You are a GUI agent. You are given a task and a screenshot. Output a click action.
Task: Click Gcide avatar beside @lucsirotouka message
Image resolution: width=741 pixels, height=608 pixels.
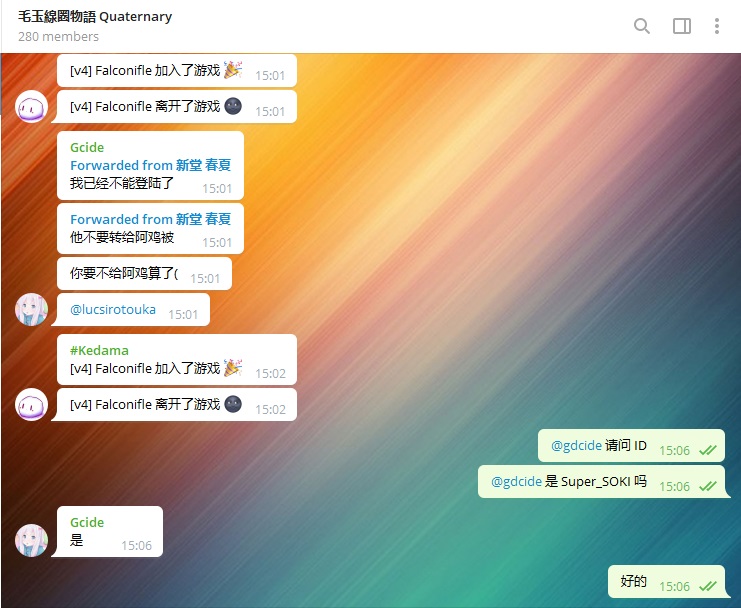coord(32,309)
